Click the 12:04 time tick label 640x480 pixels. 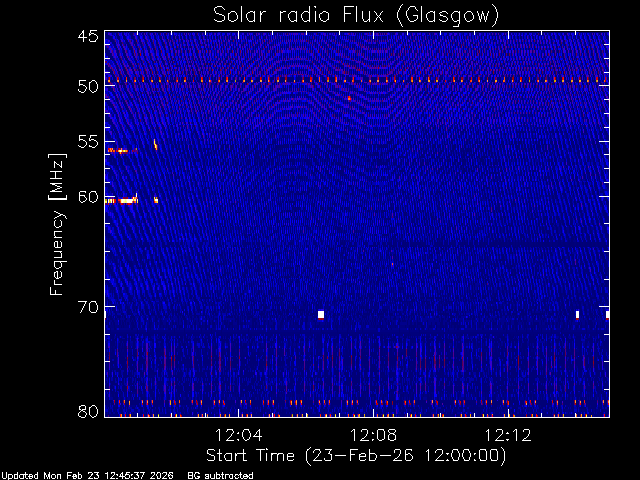239,435
